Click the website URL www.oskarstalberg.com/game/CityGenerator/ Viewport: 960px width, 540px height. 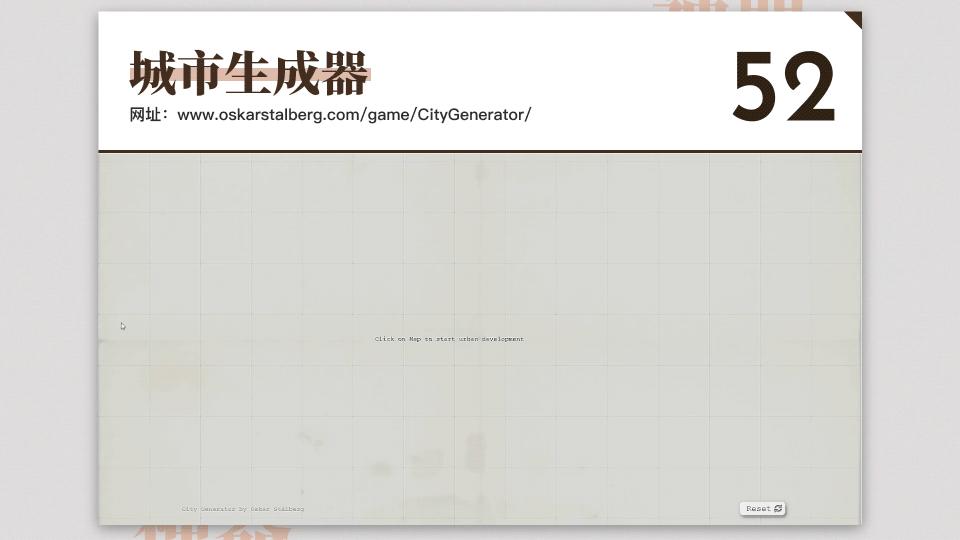click(x=354, y=114)
